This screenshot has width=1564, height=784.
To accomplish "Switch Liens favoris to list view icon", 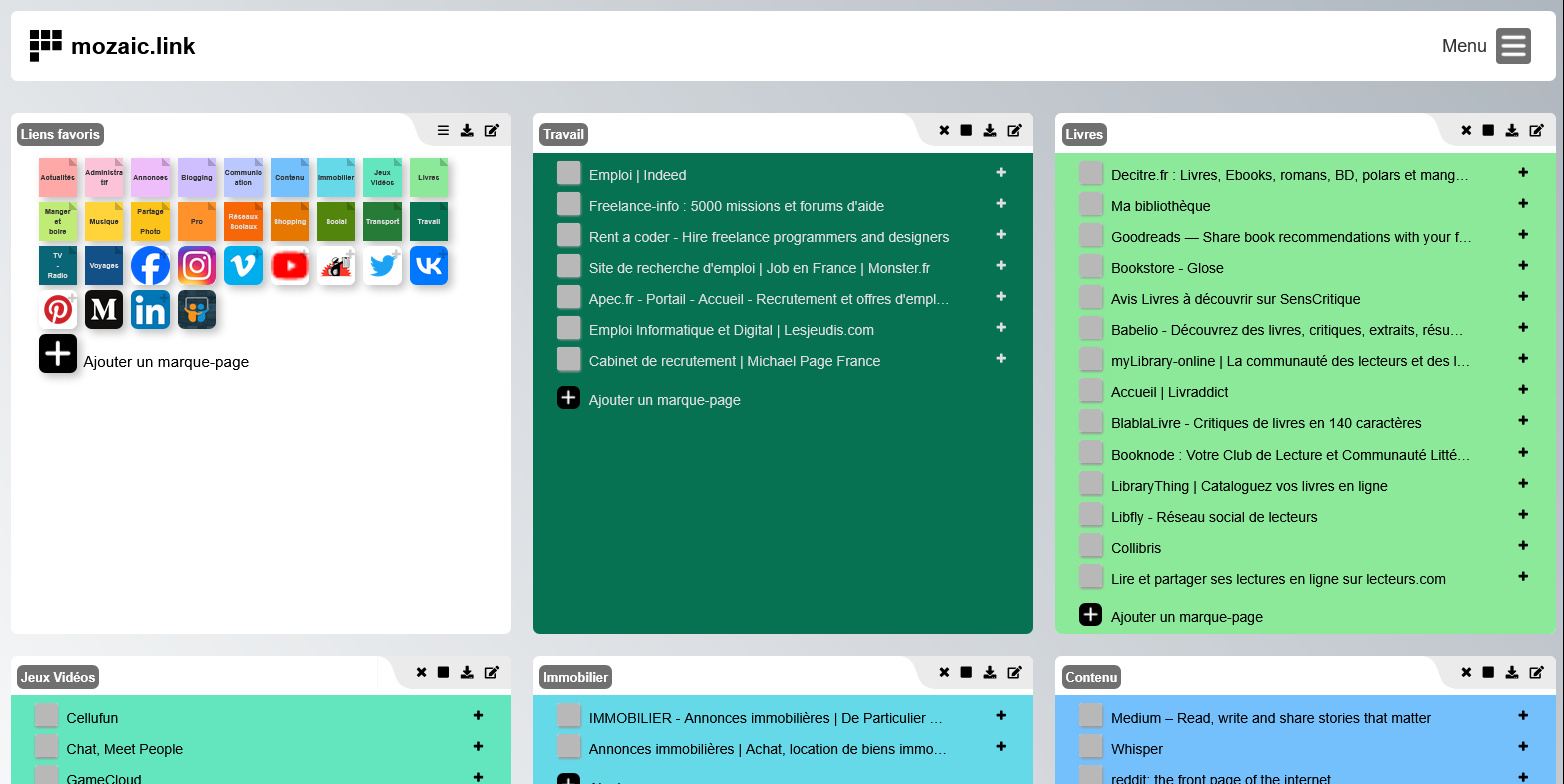I will 443,130.
